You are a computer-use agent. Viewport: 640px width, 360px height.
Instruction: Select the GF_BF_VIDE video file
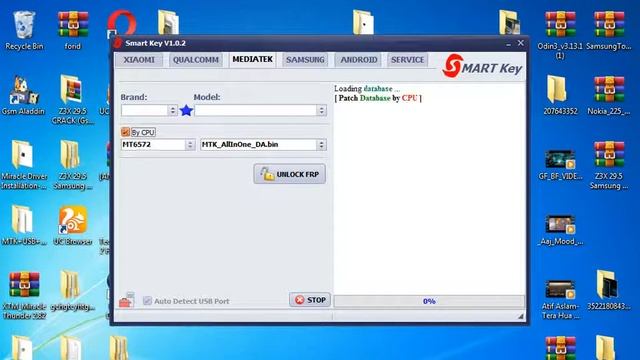click(x=560, y=165)
